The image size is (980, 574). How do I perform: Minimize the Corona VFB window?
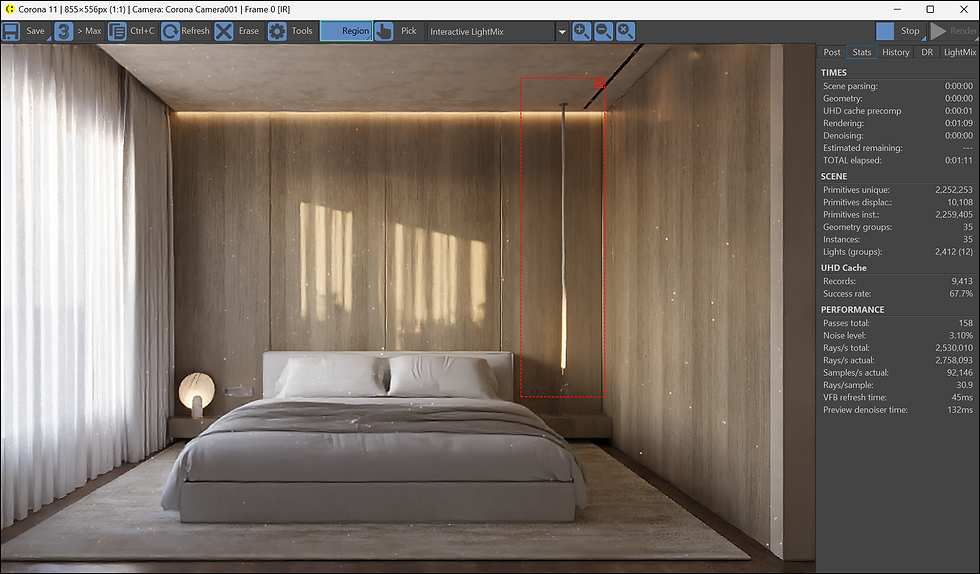coord(898,9)
